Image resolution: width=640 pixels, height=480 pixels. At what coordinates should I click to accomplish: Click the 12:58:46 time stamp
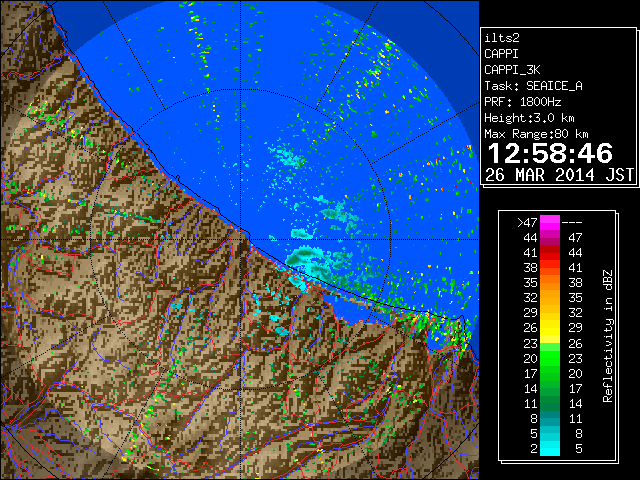(x=550, y=153)
